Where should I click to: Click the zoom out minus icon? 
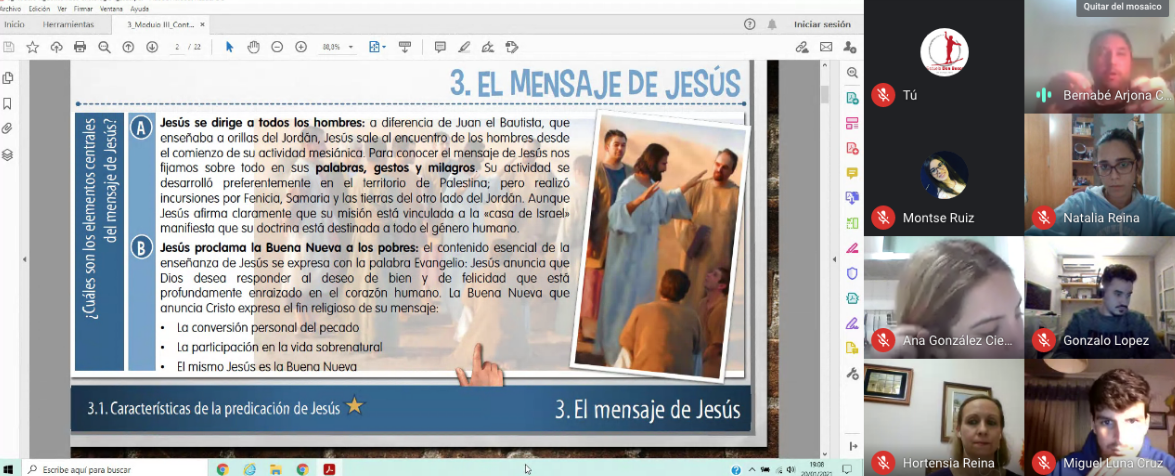[276, 47]
